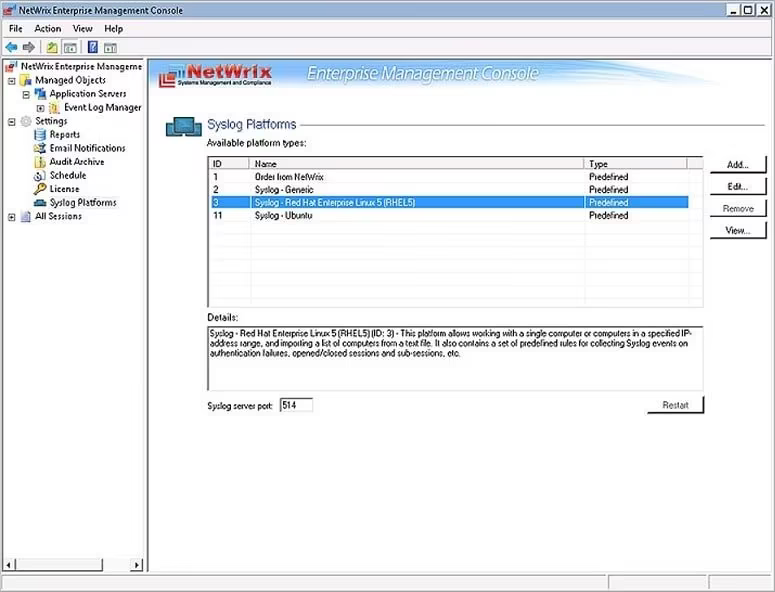This screenshot has height=592, width=775.
Task: Collapse the Application Servers node
Action: coord(26,94)
